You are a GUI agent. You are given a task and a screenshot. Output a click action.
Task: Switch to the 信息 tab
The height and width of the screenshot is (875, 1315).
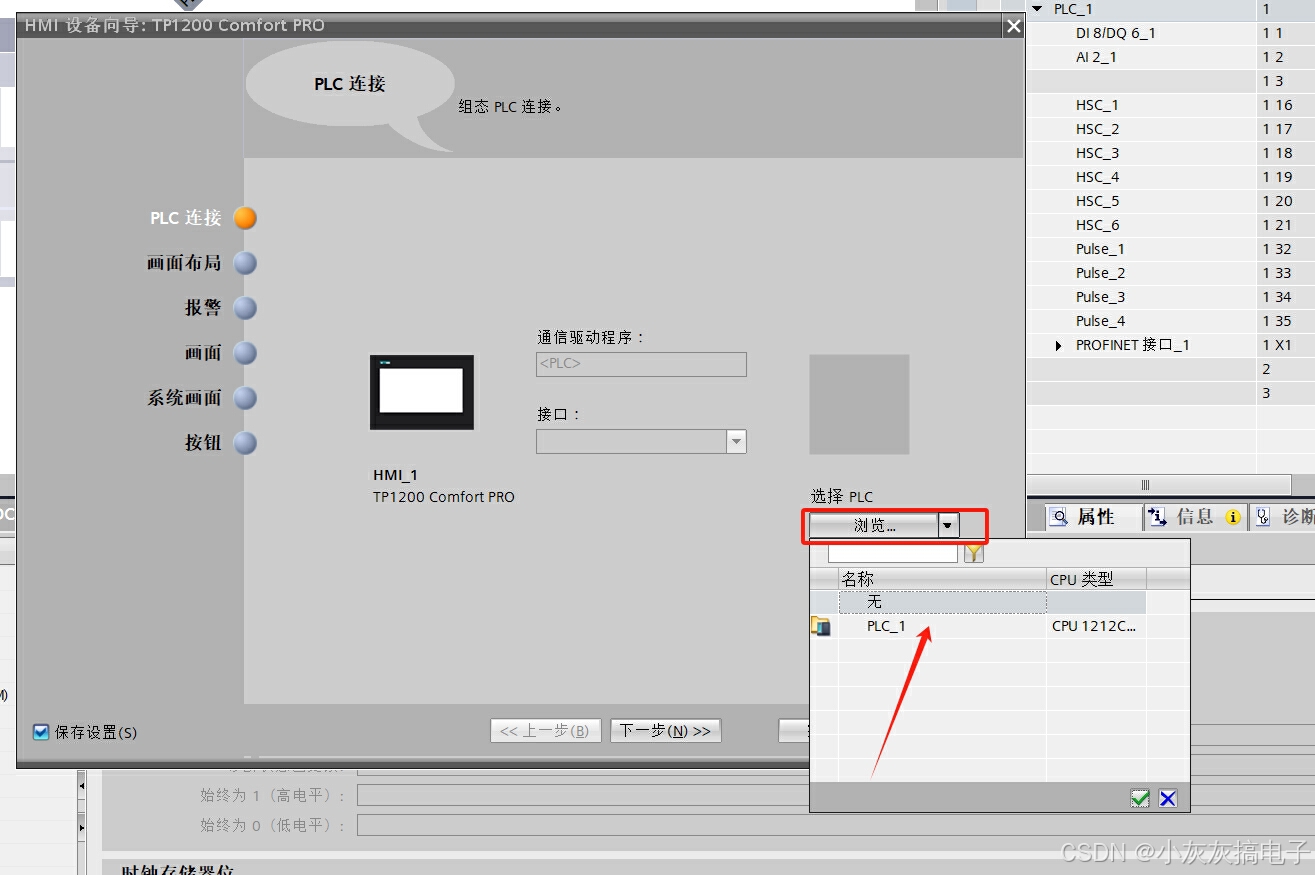coord(1194,517)
